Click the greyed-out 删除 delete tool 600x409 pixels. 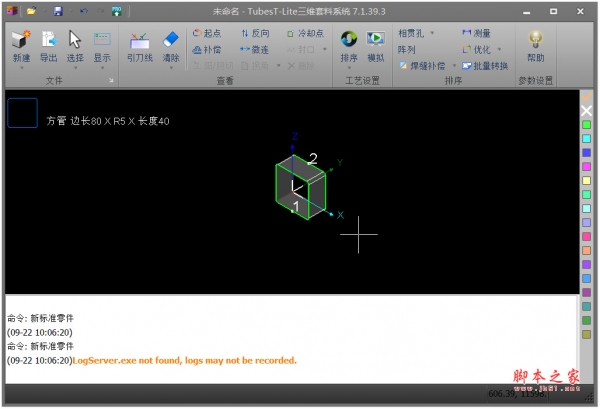pyautogui.click(x=302, y=66)
